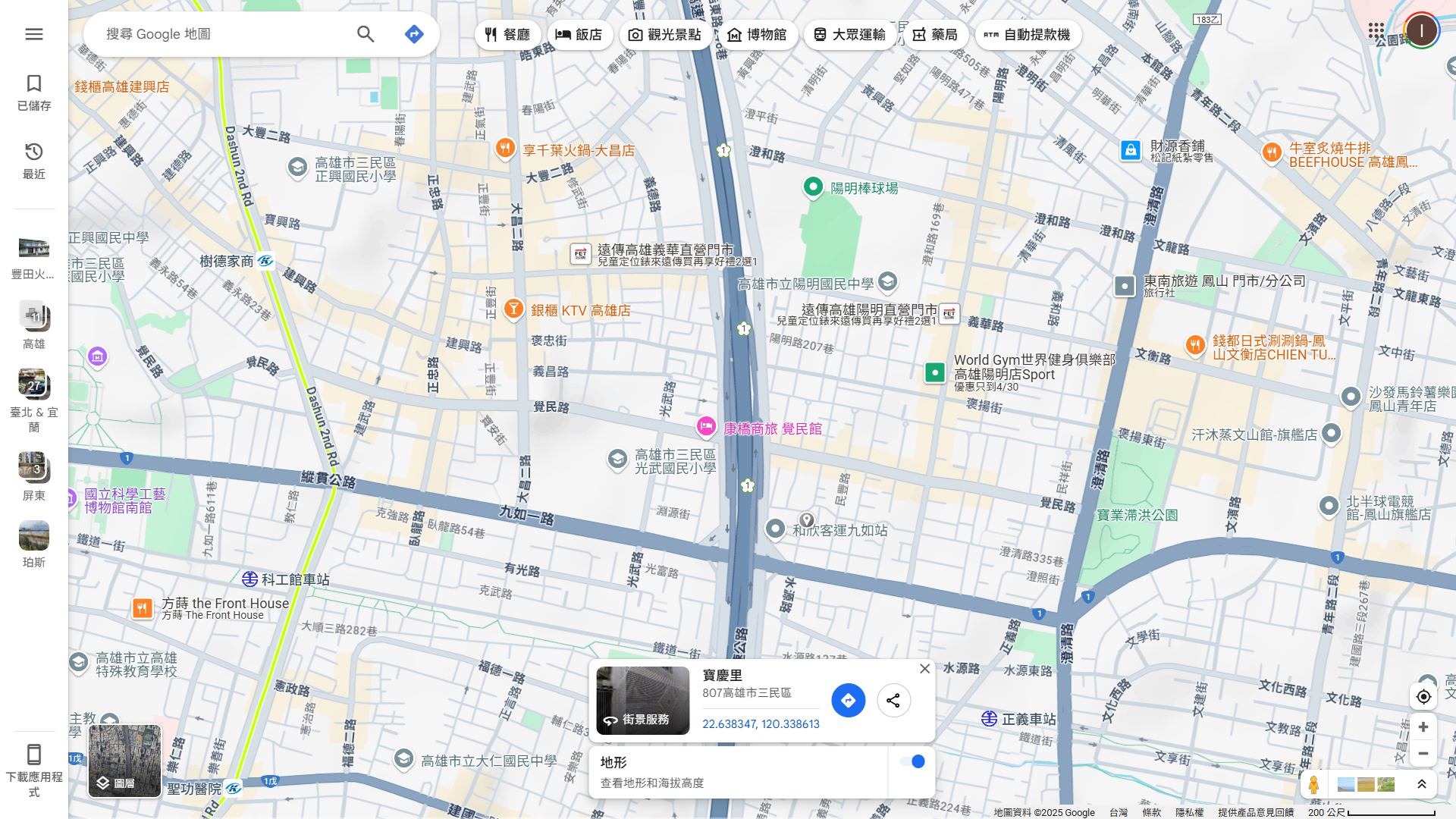The height and width of the screenshot is (819, 1456).
Task: Click the download app phone icon
Action: (34, 755)
